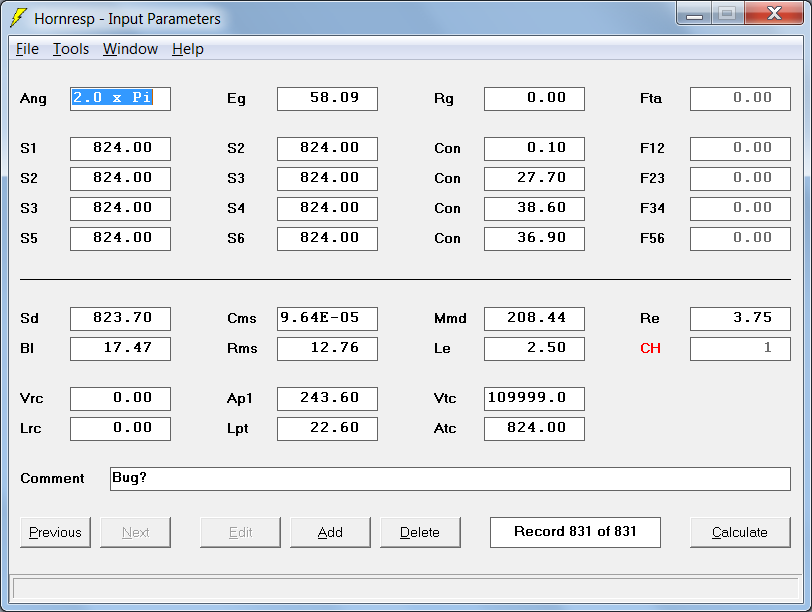This screenshot has width=812, height=612.
Task: Run Calculate on the parameters
Action: tap(740, 532)
